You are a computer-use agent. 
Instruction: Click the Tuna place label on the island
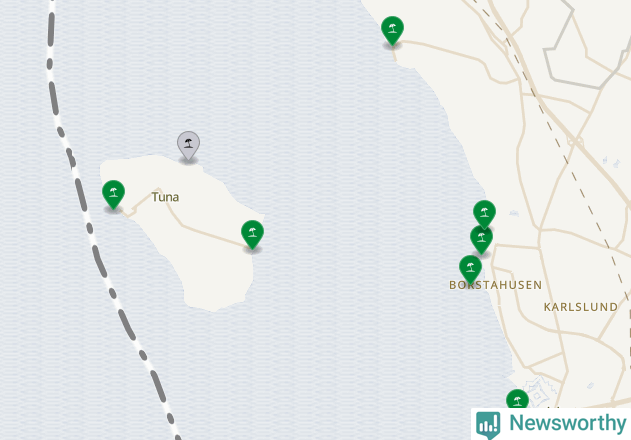pos(165,197)
